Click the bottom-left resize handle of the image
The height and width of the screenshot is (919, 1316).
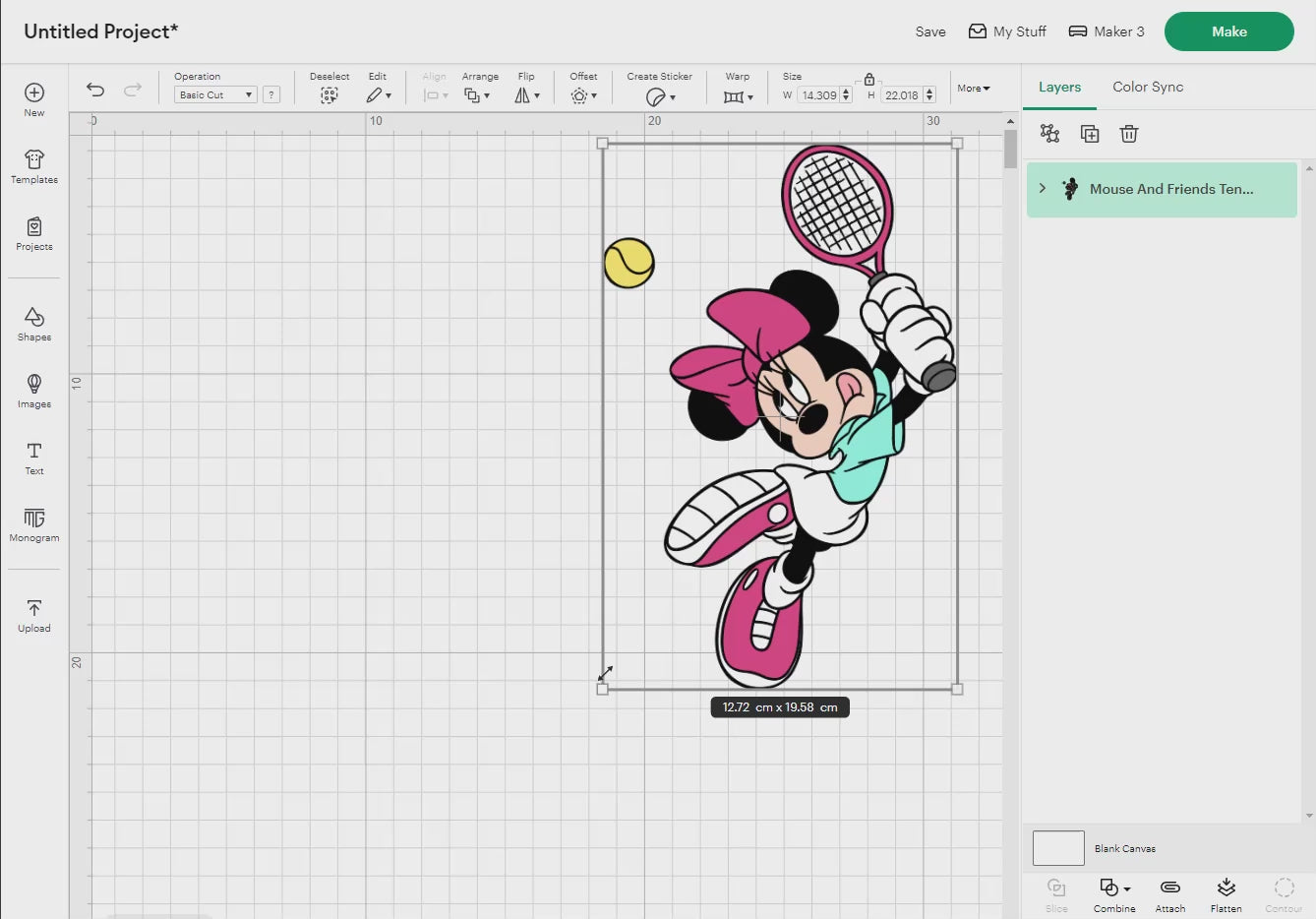tap(603, 689)
